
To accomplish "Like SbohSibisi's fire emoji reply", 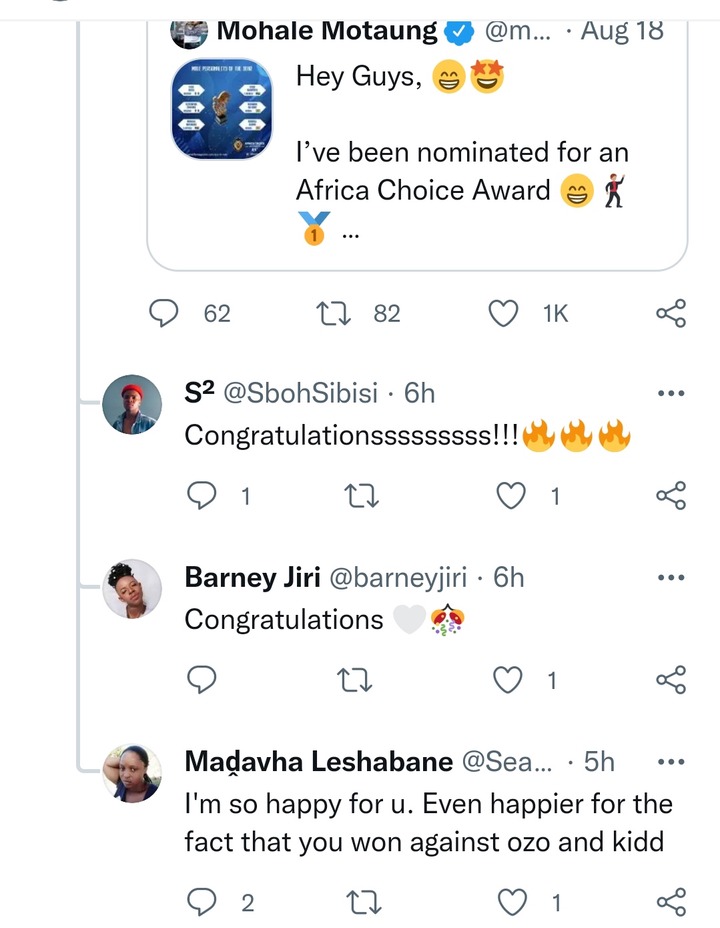I will 511,495.
